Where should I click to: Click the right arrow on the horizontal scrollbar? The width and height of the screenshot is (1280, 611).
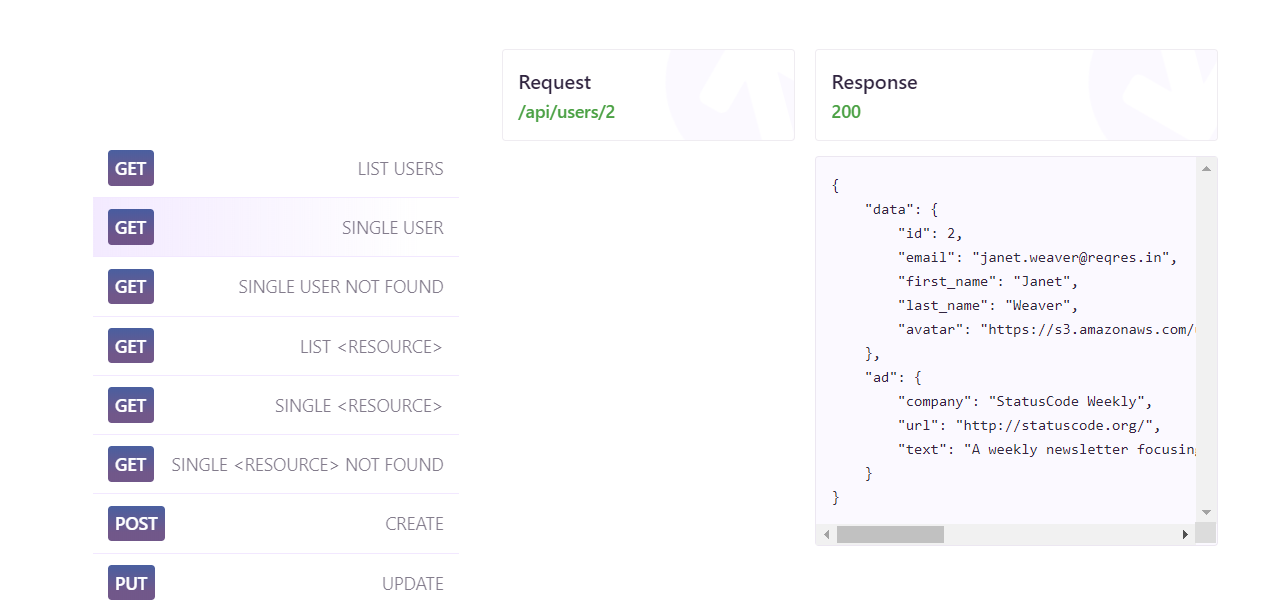1185,533
